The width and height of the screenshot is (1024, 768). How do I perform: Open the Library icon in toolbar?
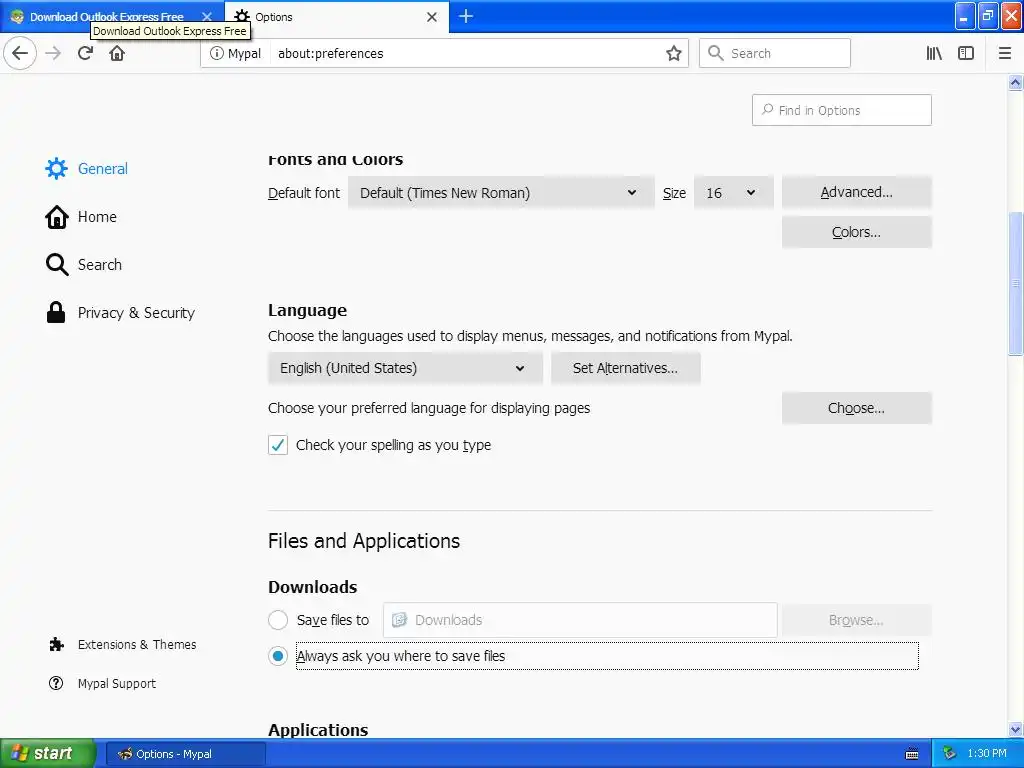(934, 53)
